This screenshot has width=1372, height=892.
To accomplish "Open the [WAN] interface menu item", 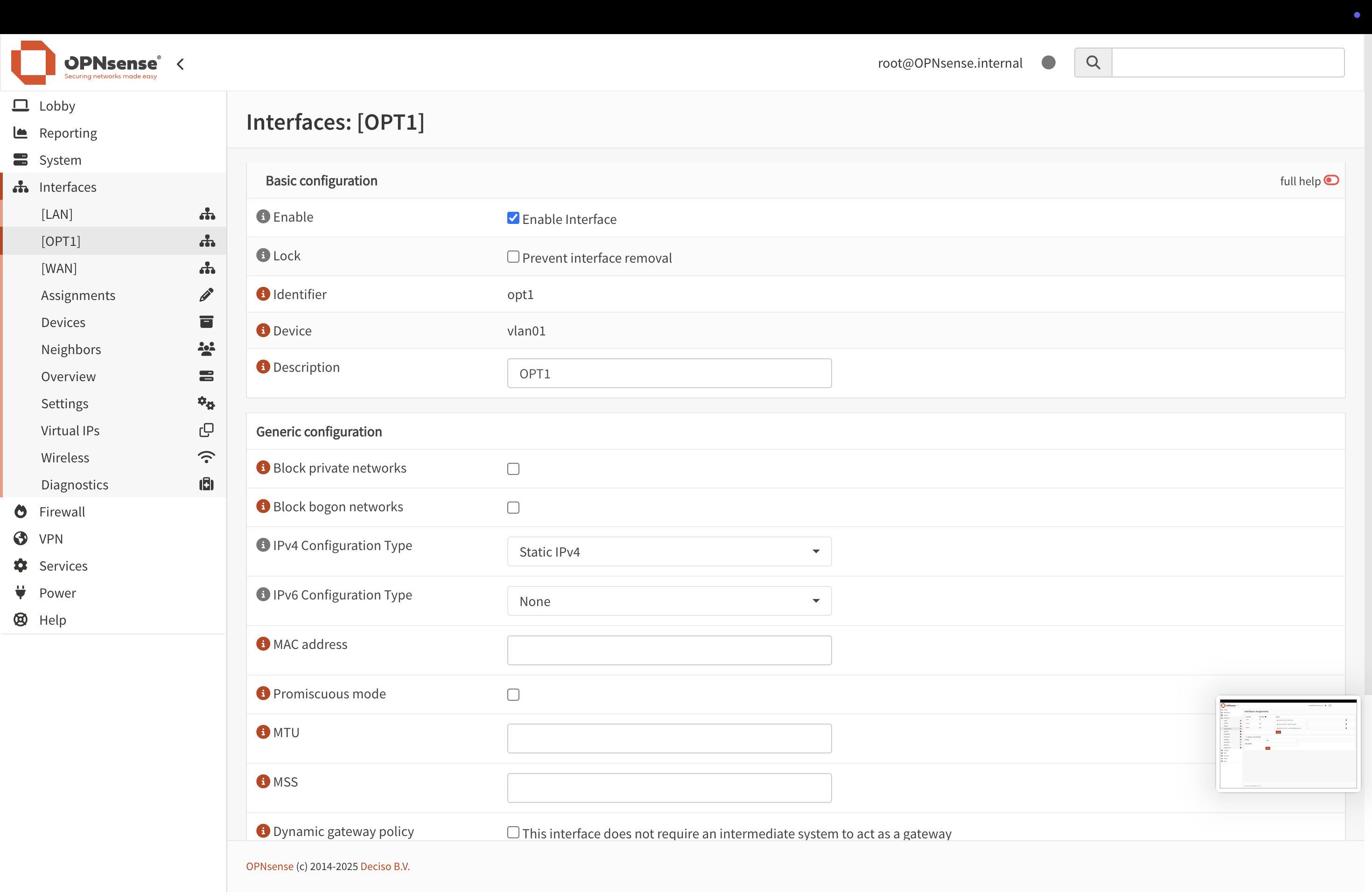I will click(x=59, y=268).
